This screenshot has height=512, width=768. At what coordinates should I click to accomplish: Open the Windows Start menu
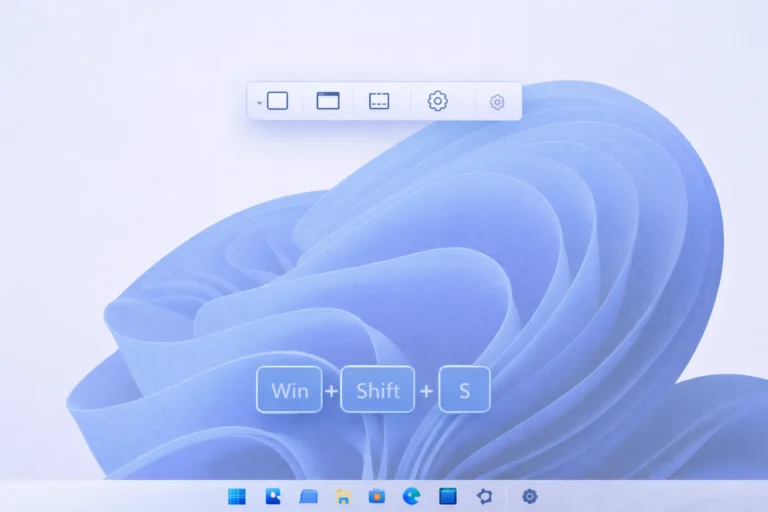237,496
